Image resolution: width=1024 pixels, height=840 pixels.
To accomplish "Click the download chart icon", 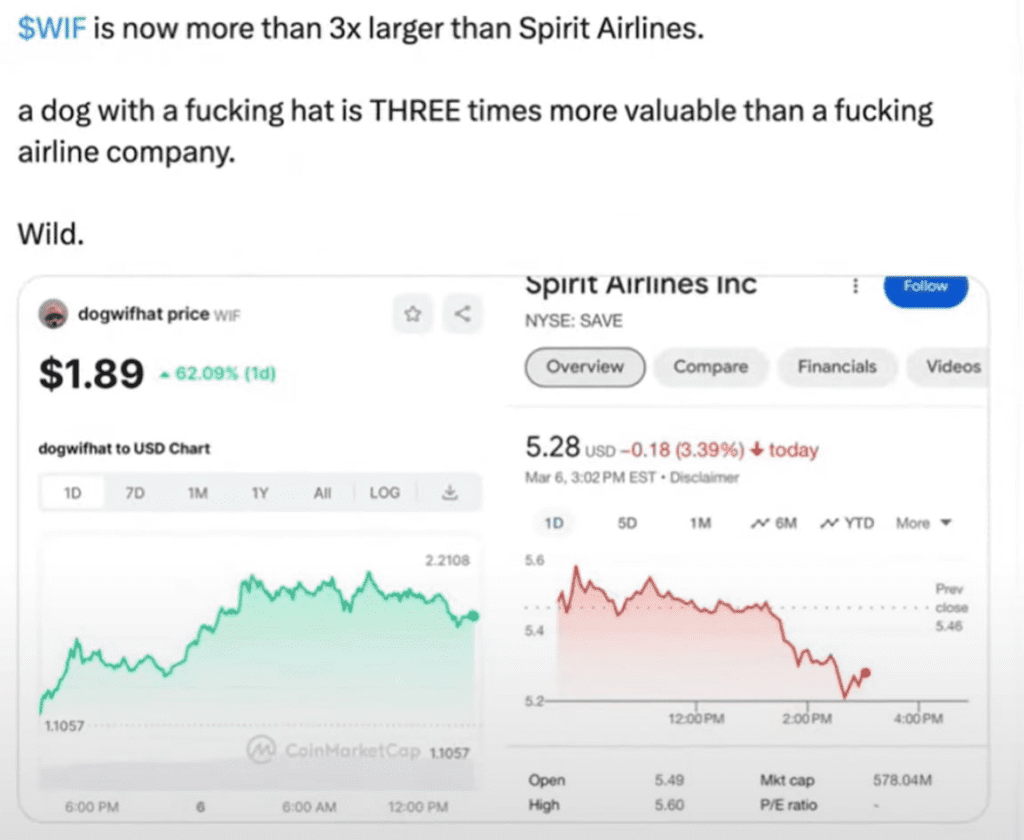I will point(449,493).
